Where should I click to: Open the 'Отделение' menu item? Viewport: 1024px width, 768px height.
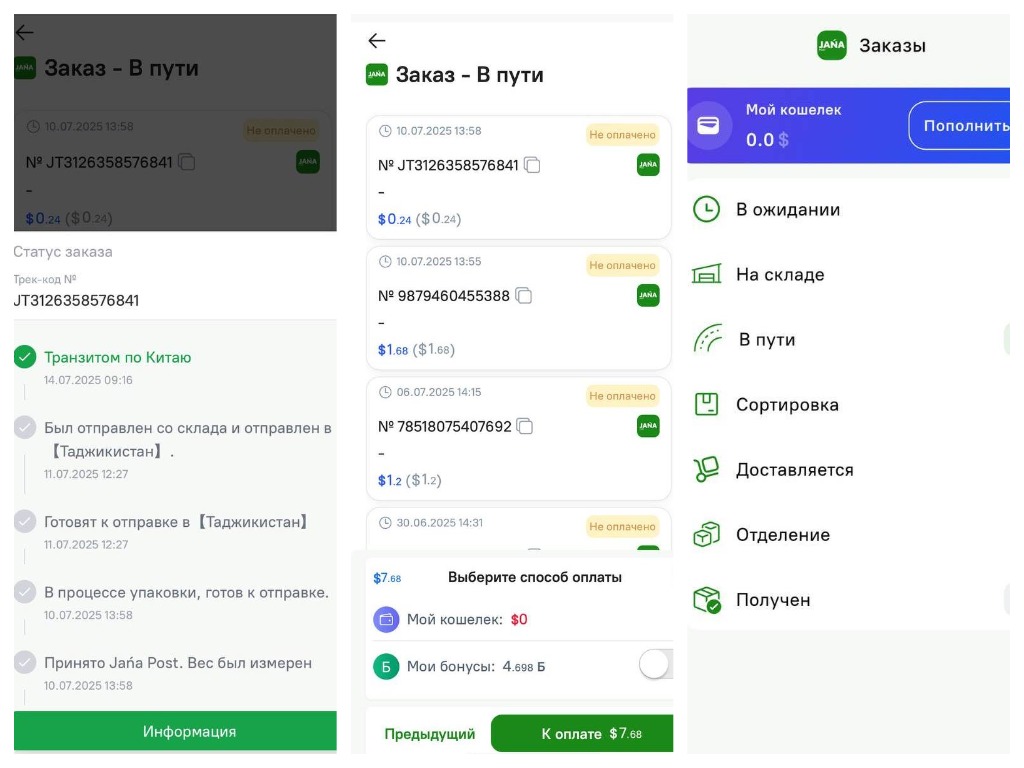782,535
